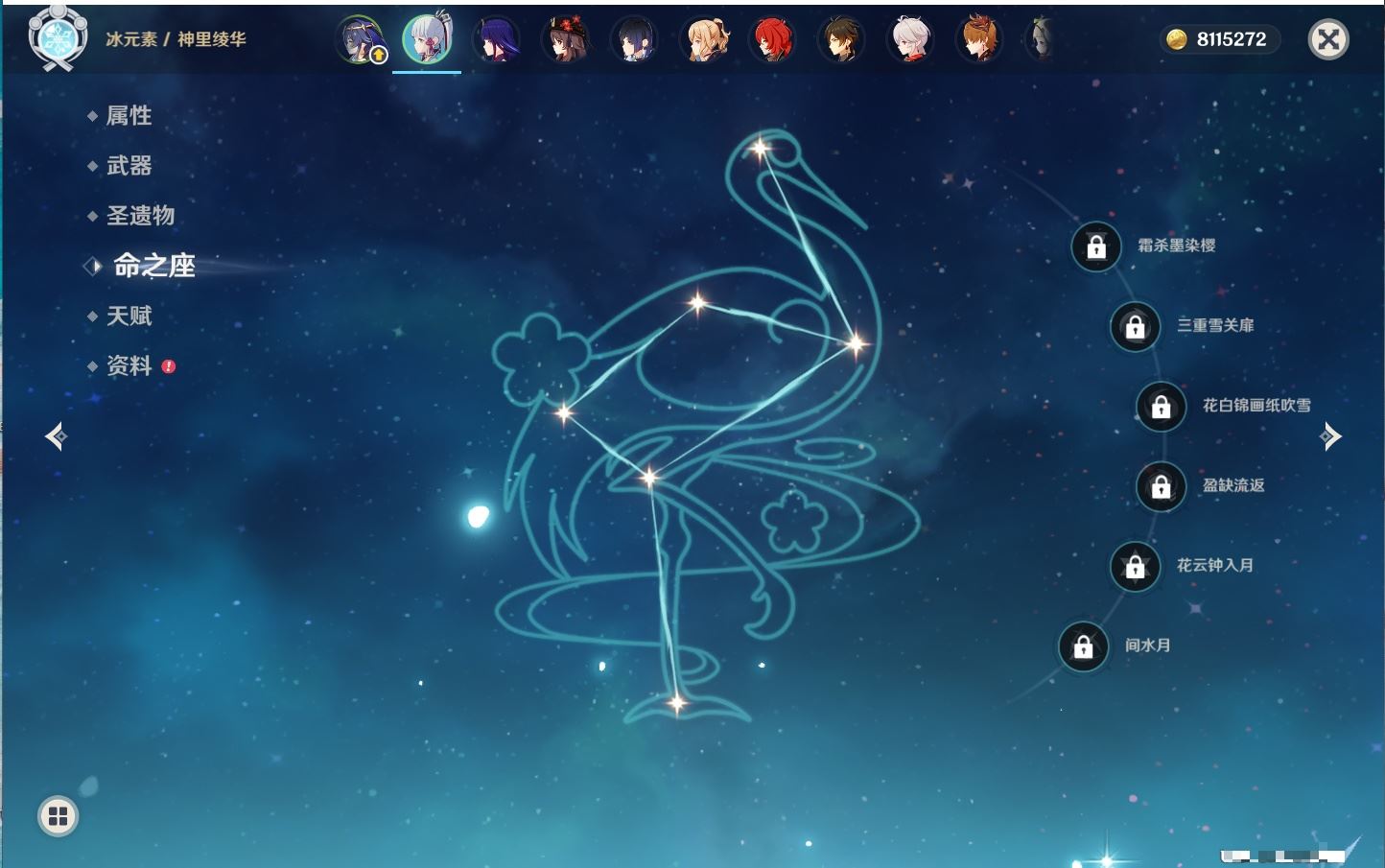Open constellation label 三重雪关扉
This screenshot has height=868, width=1385.
point(1215,325)
